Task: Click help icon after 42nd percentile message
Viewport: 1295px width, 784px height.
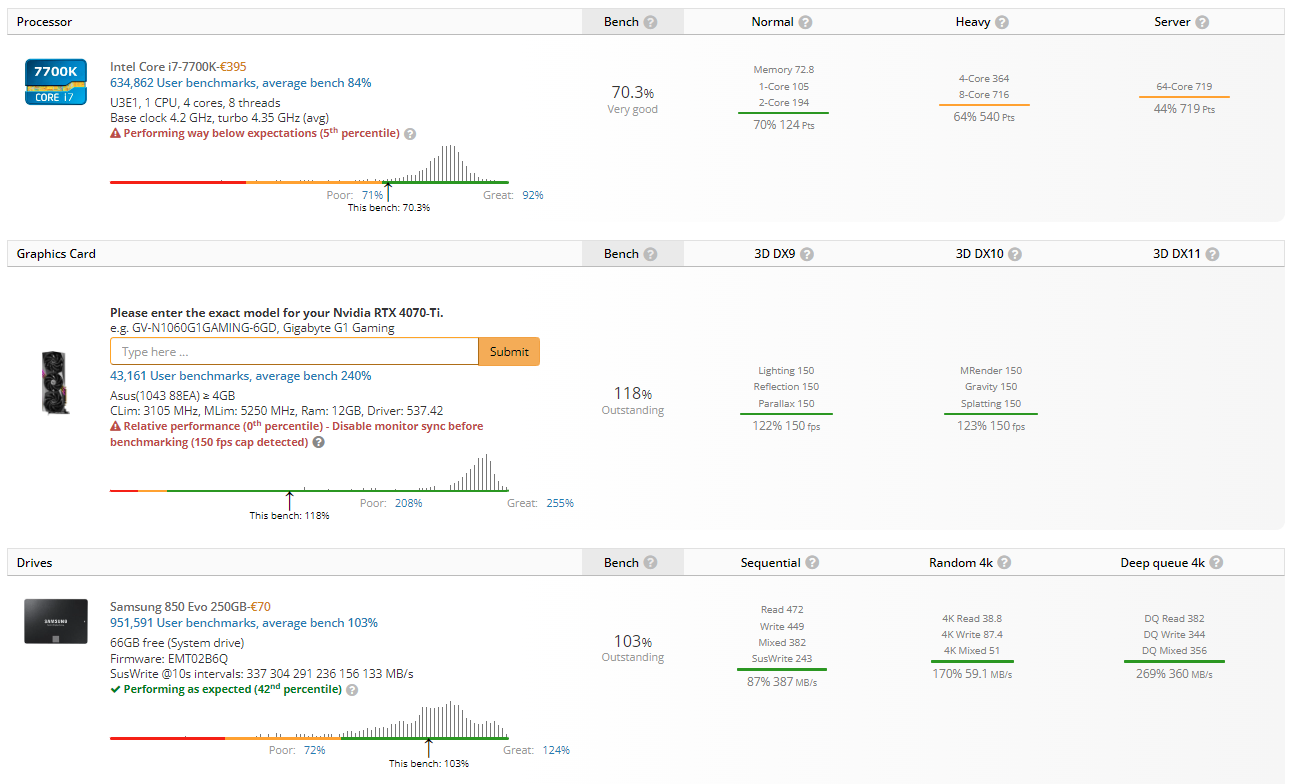Action: (352, 690)
